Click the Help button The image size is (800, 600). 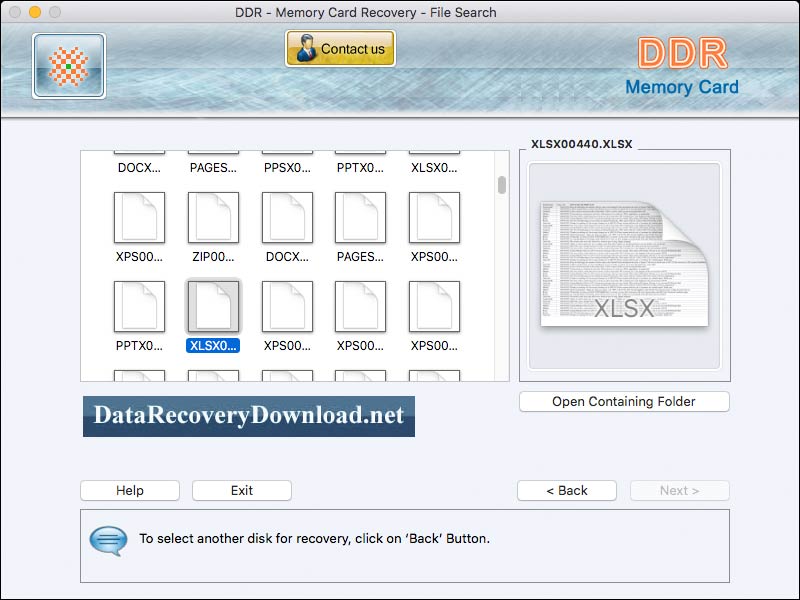(130, 490)
